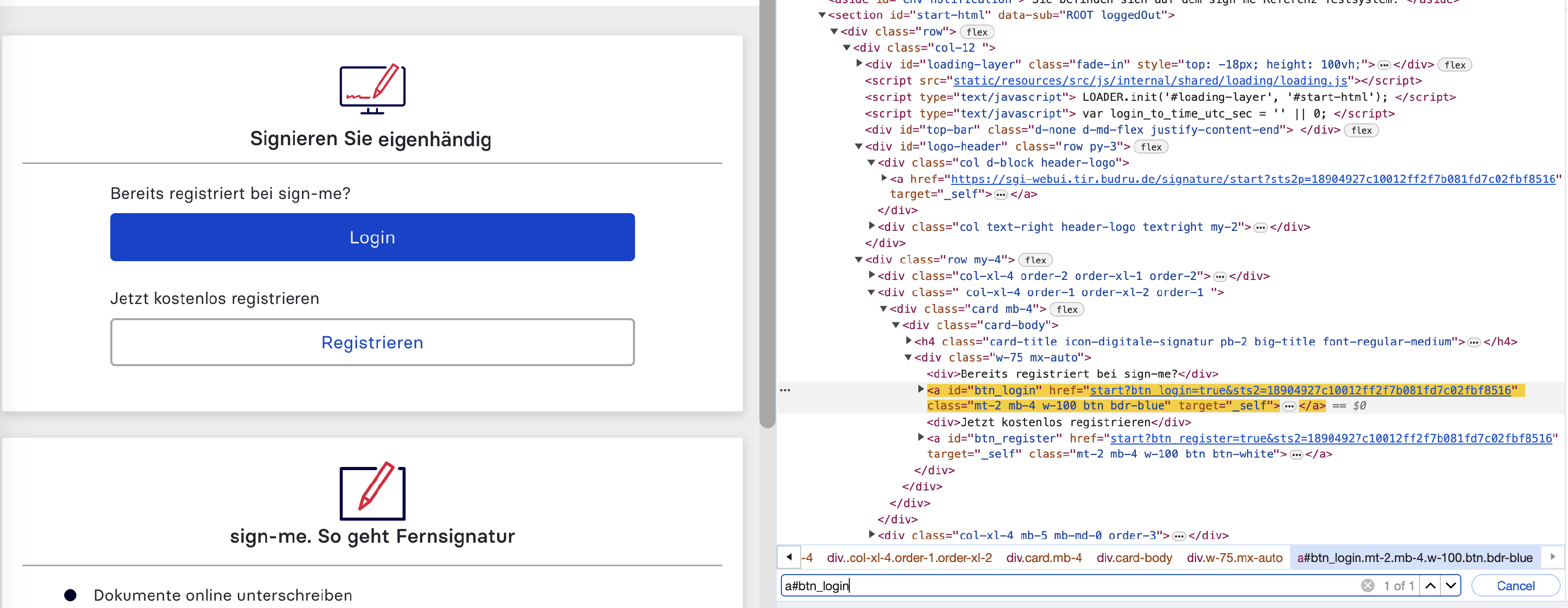The image size is (1568, 608).
Task: Expand the btn_register anchor node
Action: pyautogui.click(x=920, y=437)
